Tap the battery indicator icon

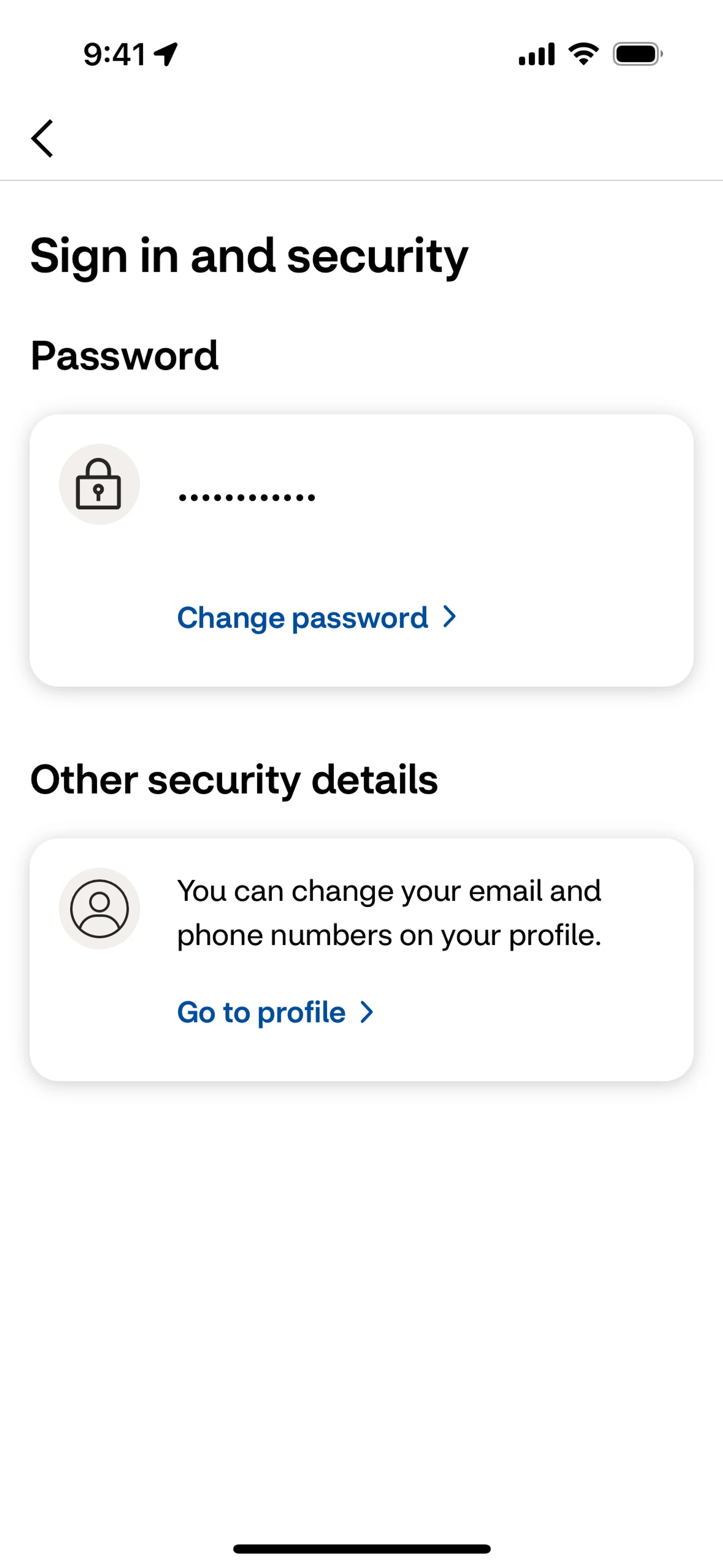(x=637, y=54)
